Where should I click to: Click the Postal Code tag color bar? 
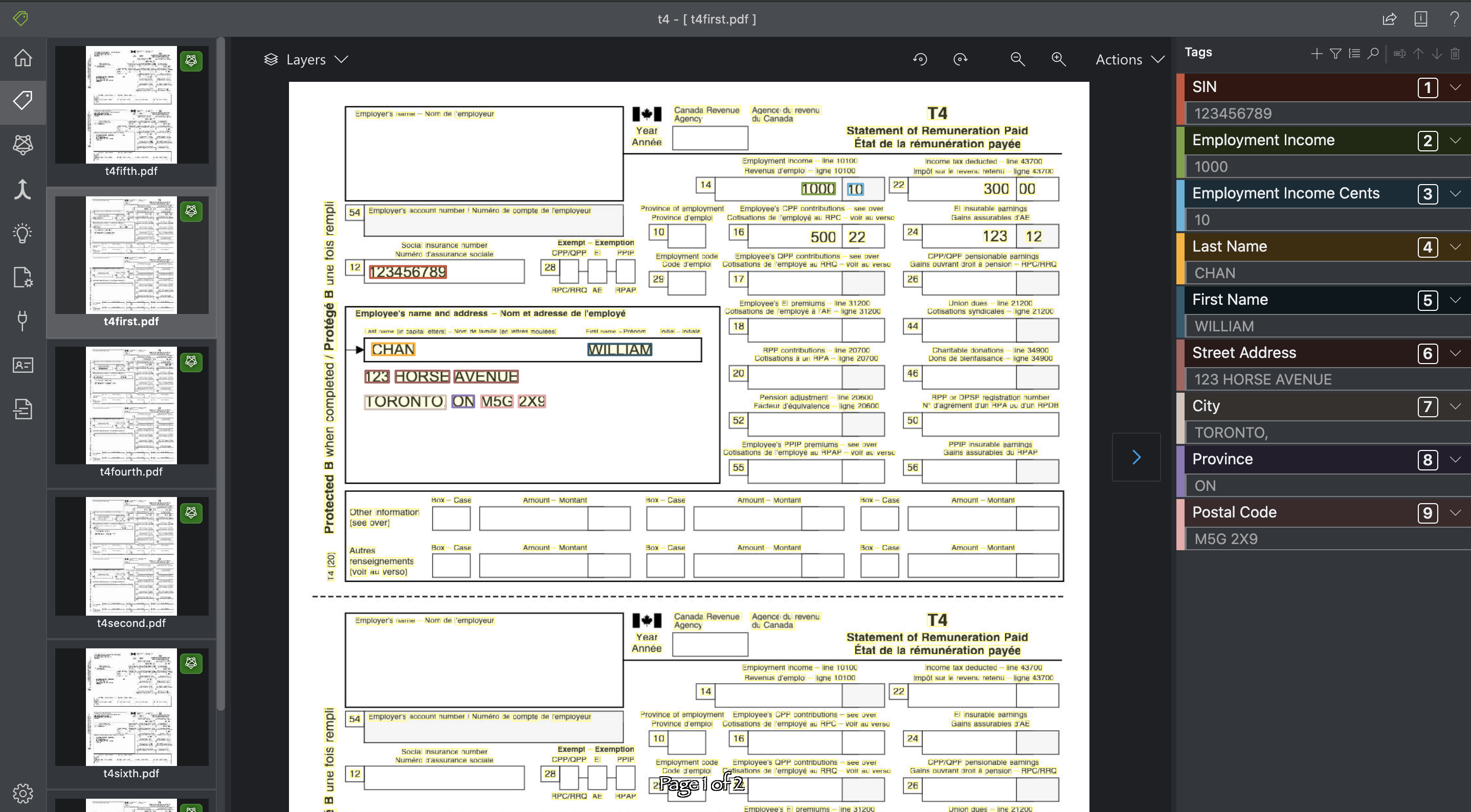(x=1180, y=524)
